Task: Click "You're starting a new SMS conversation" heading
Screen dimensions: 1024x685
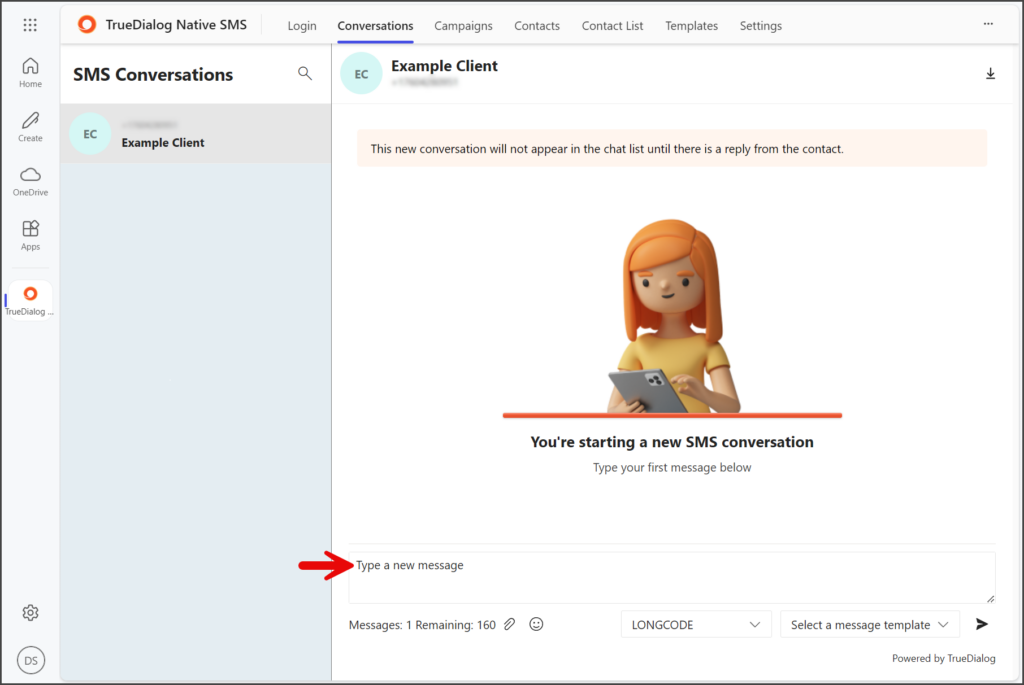Action: 672,442
